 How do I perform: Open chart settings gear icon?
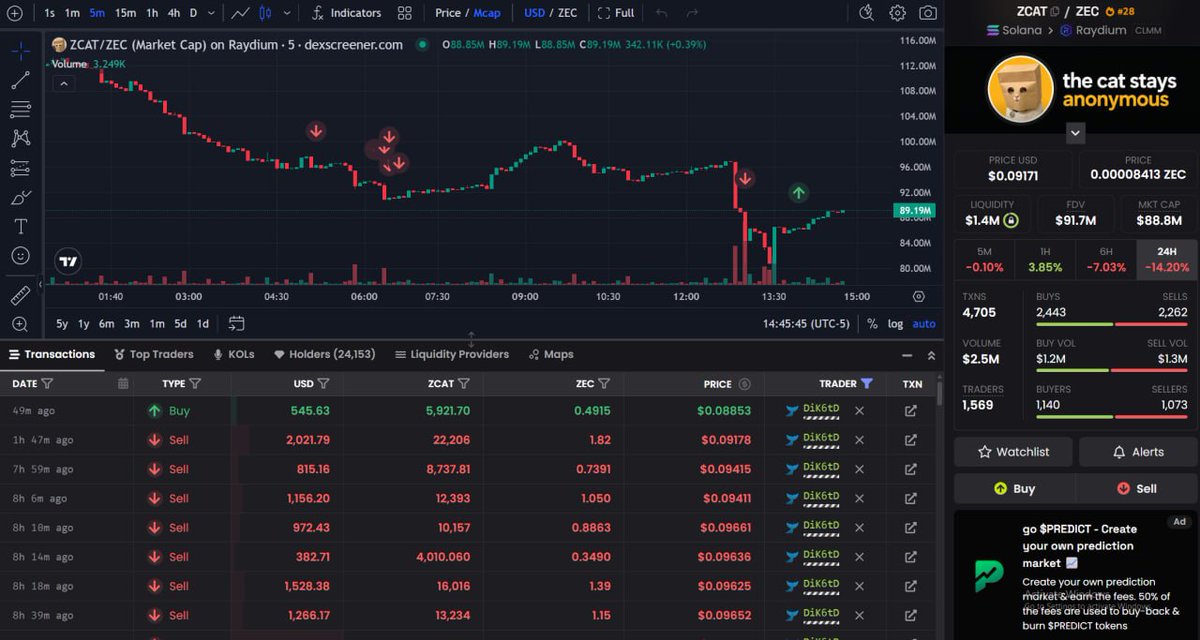click(898, 13)
